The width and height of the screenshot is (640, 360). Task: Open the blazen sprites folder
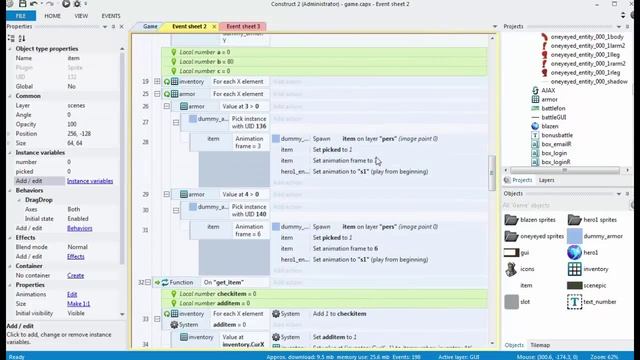pyautogui.click(x=530, y=220)
